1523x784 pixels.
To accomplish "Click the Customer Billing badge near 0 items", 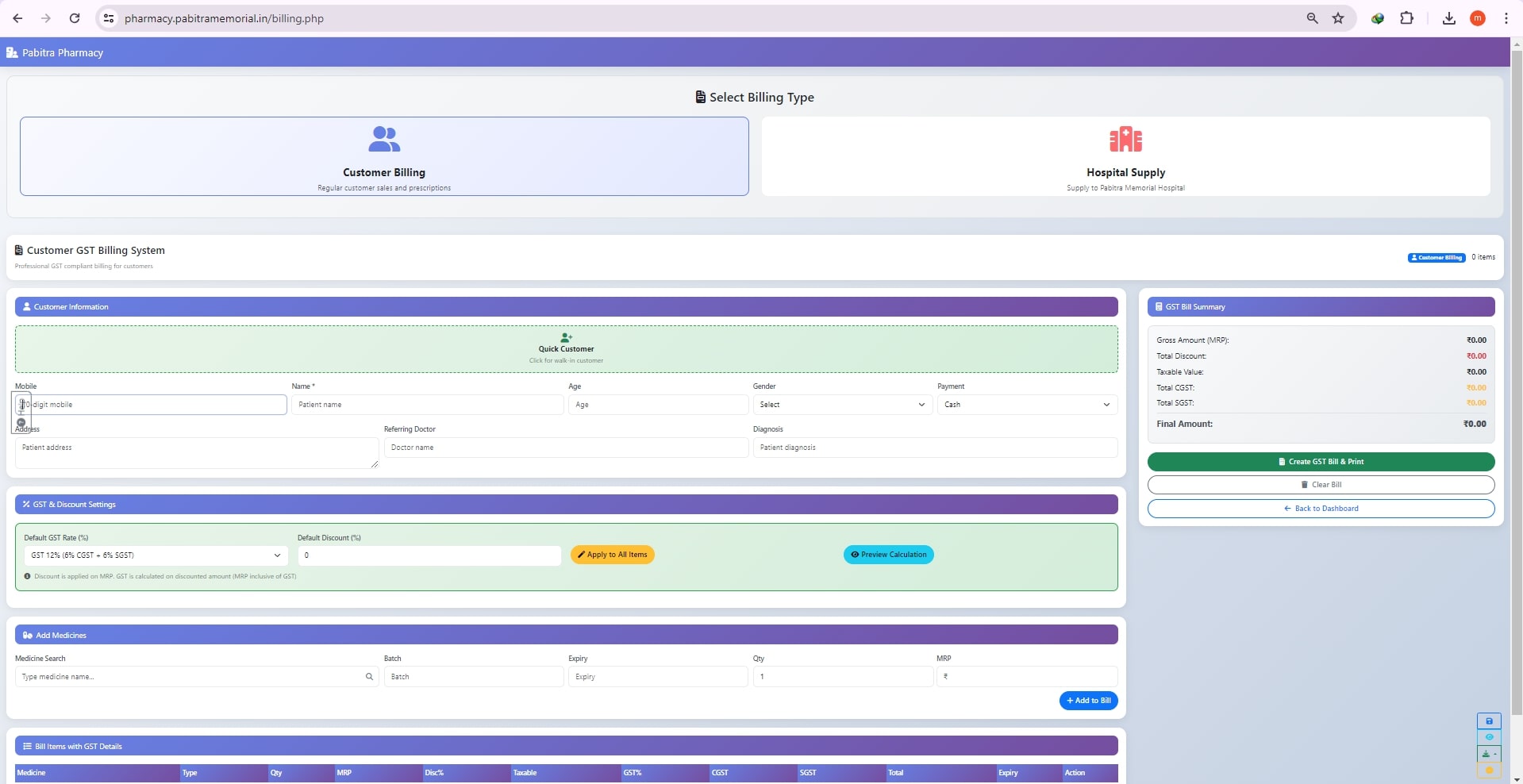I will (x=1436, y=257).
